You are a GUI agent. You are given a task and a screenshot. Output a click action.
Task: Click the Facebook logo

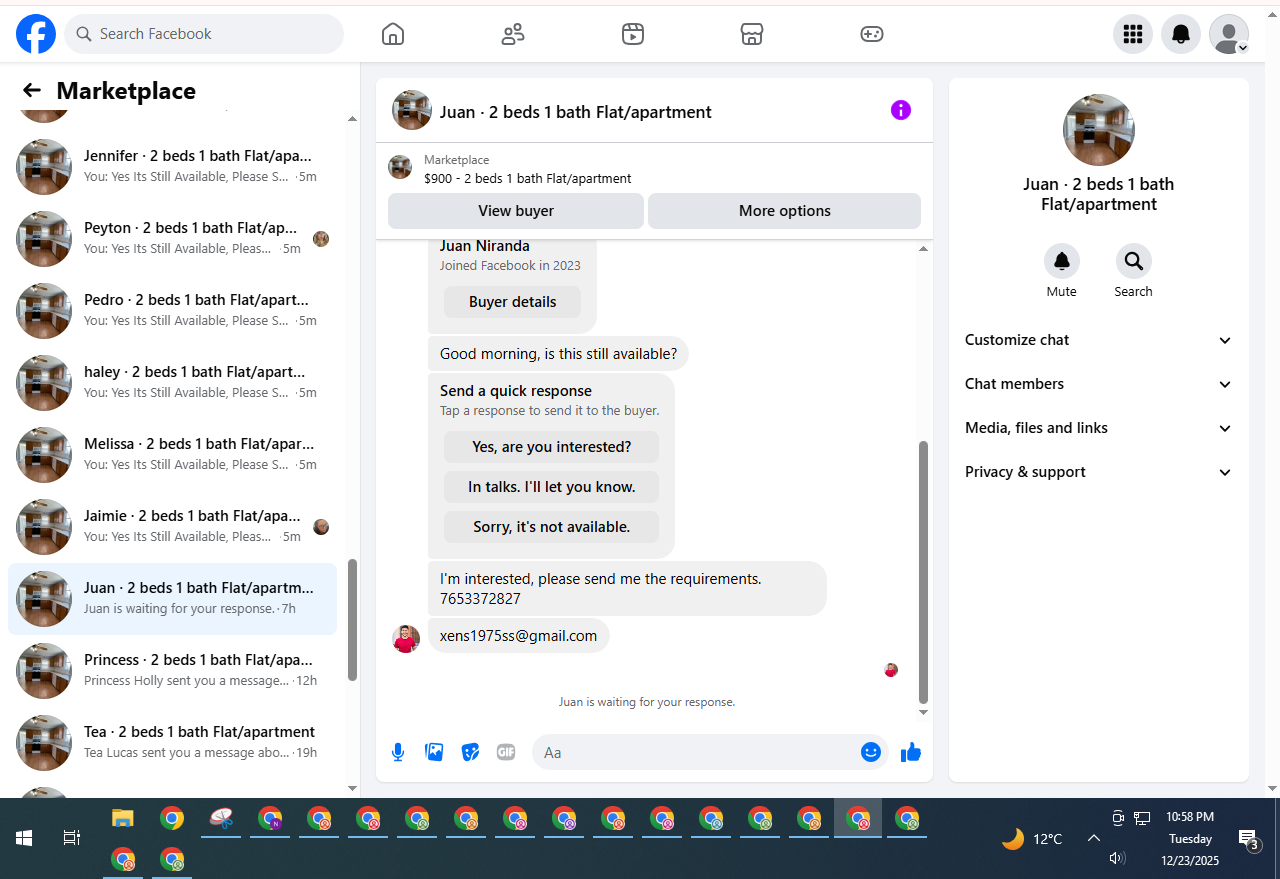click(x=36, y=34)
